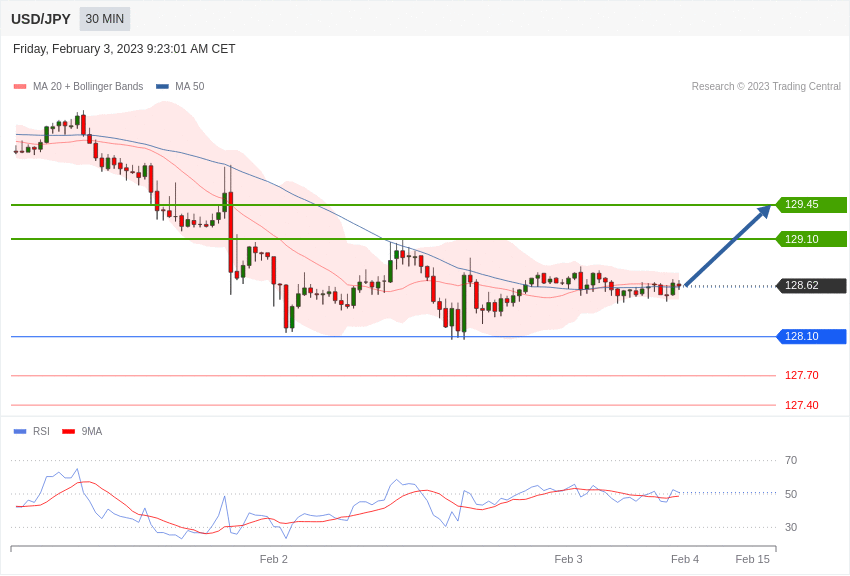Screen dimensions: 850x576
Task: Click the Feb 4 date axis label
Action: click(685, 559)
